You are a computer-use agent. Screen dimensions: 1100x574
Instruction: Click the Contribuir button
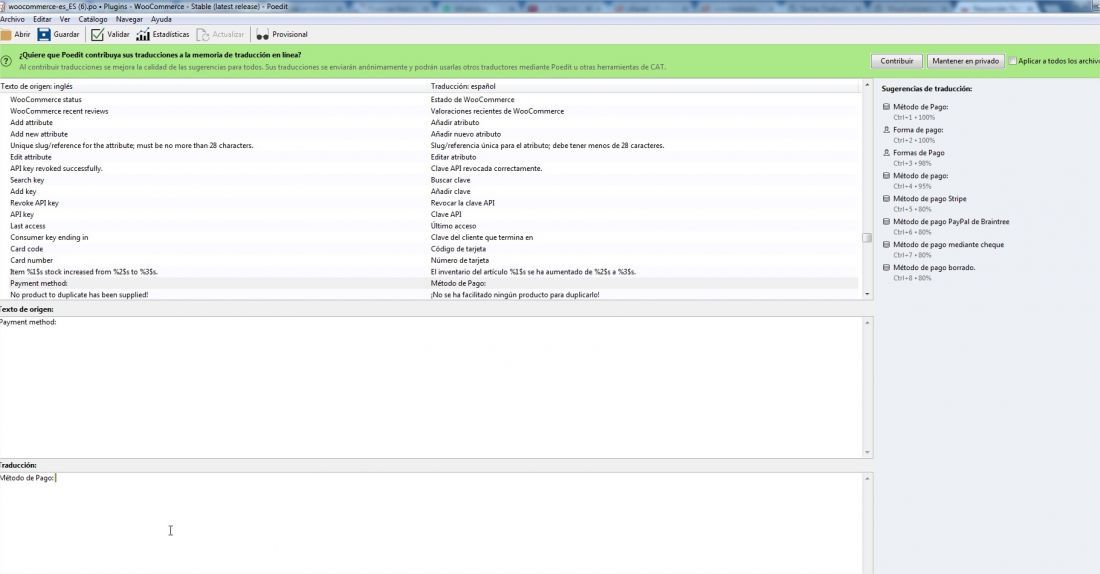pyautogui.click(x=897, y=61)
